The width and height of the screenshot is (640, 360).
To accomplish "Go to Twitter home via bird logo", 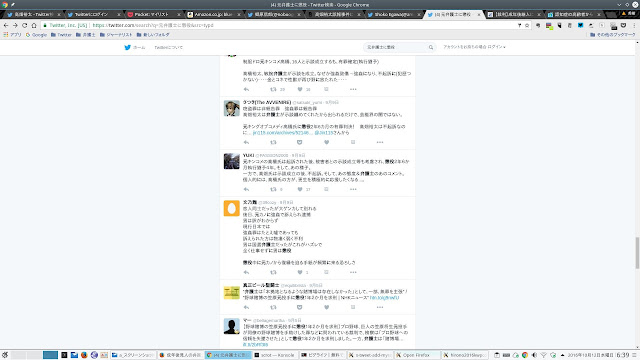I will pos(127,47).
